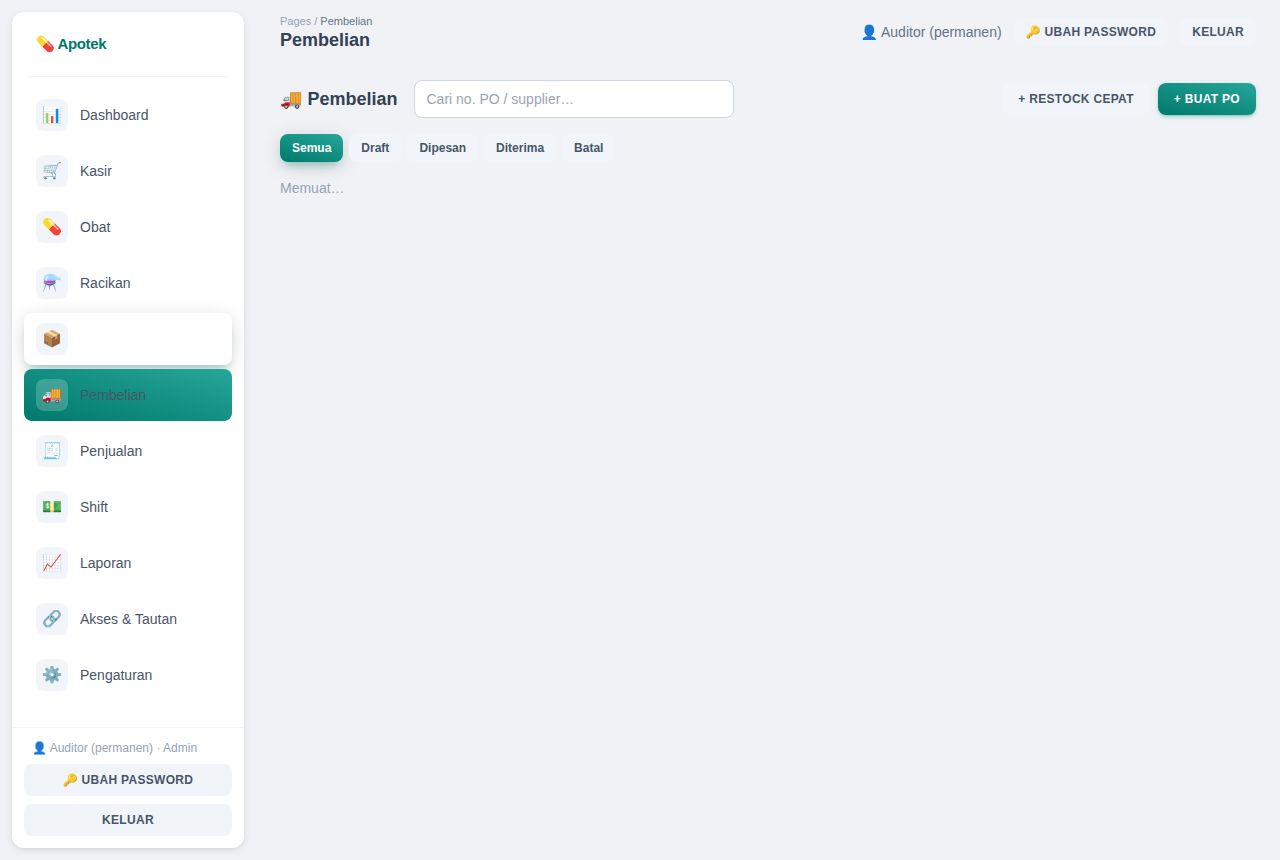
Task: Select the Pembelian truck icon in the sidebar
Action: tap(52, 395)
